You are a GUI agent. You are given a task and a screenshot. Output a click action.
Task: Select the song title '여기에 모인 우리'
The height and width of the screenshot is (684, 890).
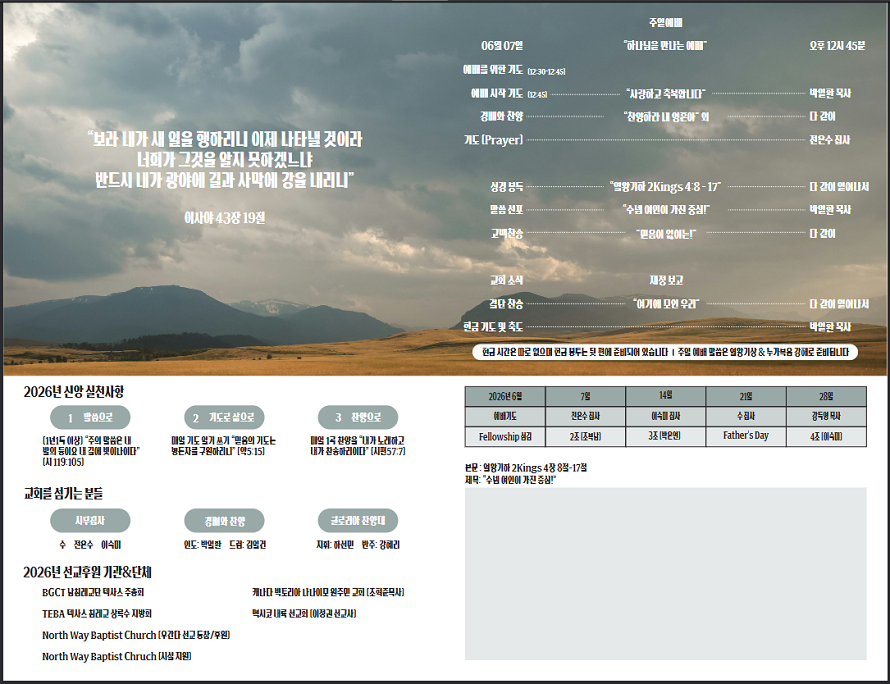[x=666, y=304]
